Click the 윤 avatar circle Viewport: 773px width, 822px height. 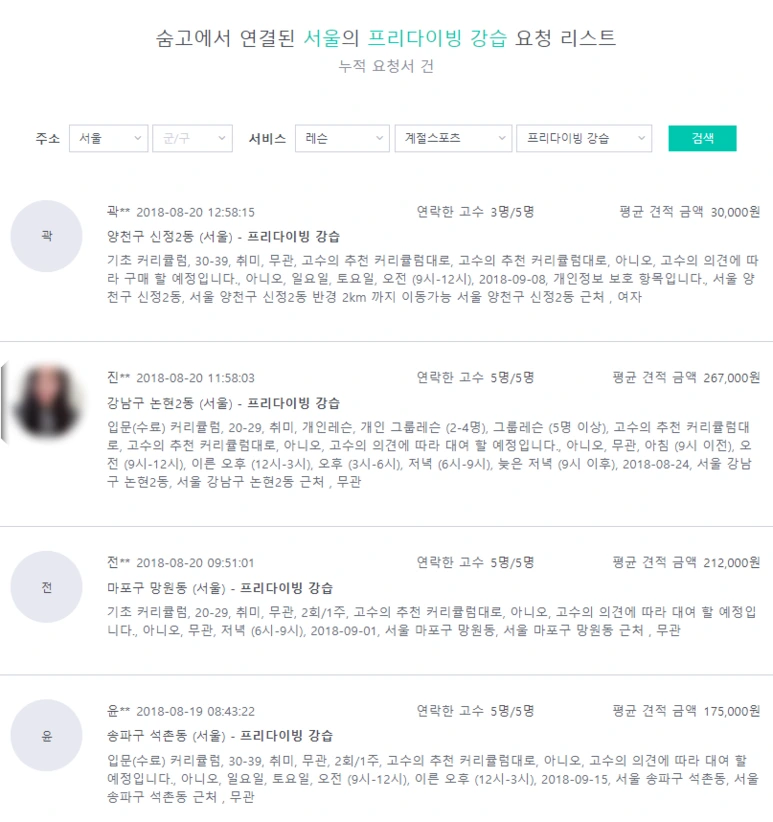(x=47, y=736)
